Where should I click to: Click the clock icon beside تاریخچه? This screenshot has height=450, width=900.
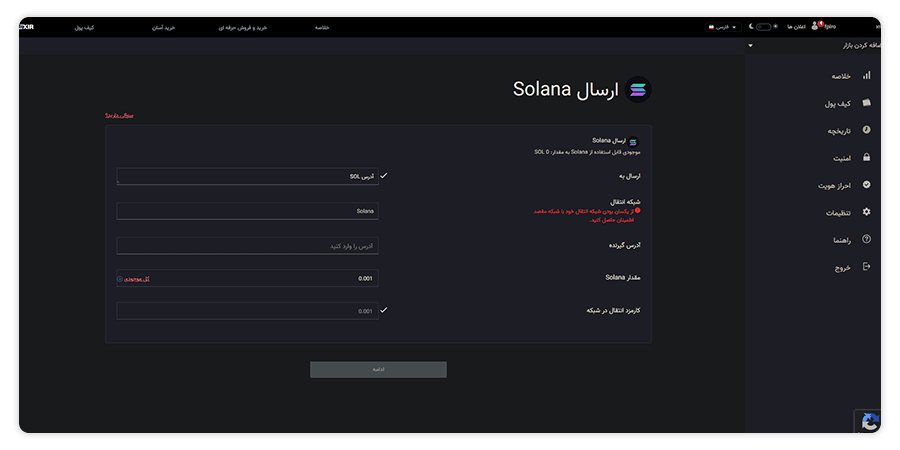(867, 130)
